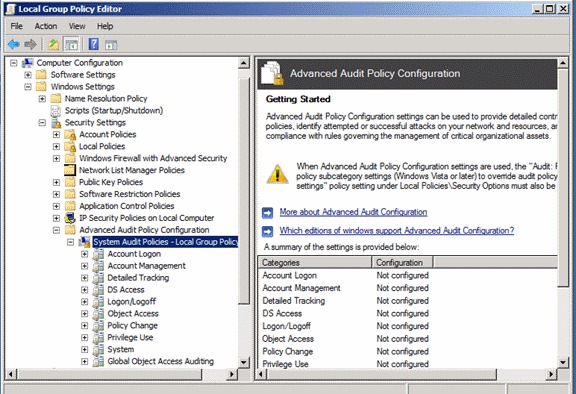Click the details pane scroll up arrow
This screenshot has width=576, height=394.
pyautogui.click(x=563, y=63)
